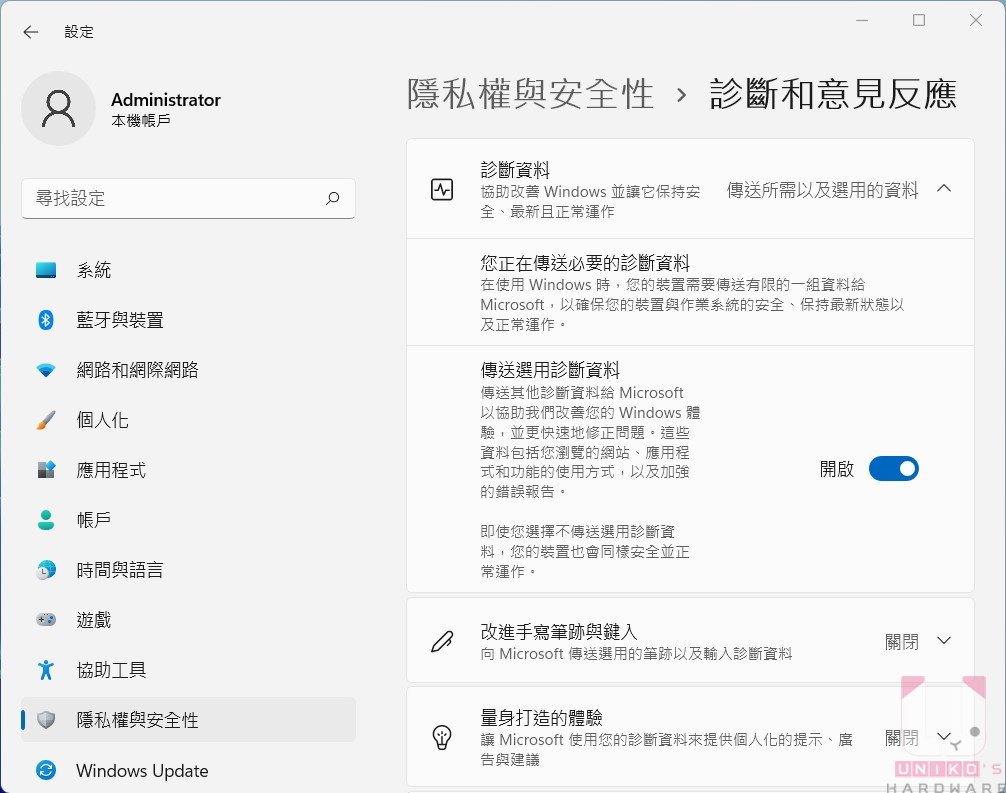Screen dimensions: 1006x793
Task: Click 您正在傳送必要的診斷資料 heading
Action: coord(585,263)
